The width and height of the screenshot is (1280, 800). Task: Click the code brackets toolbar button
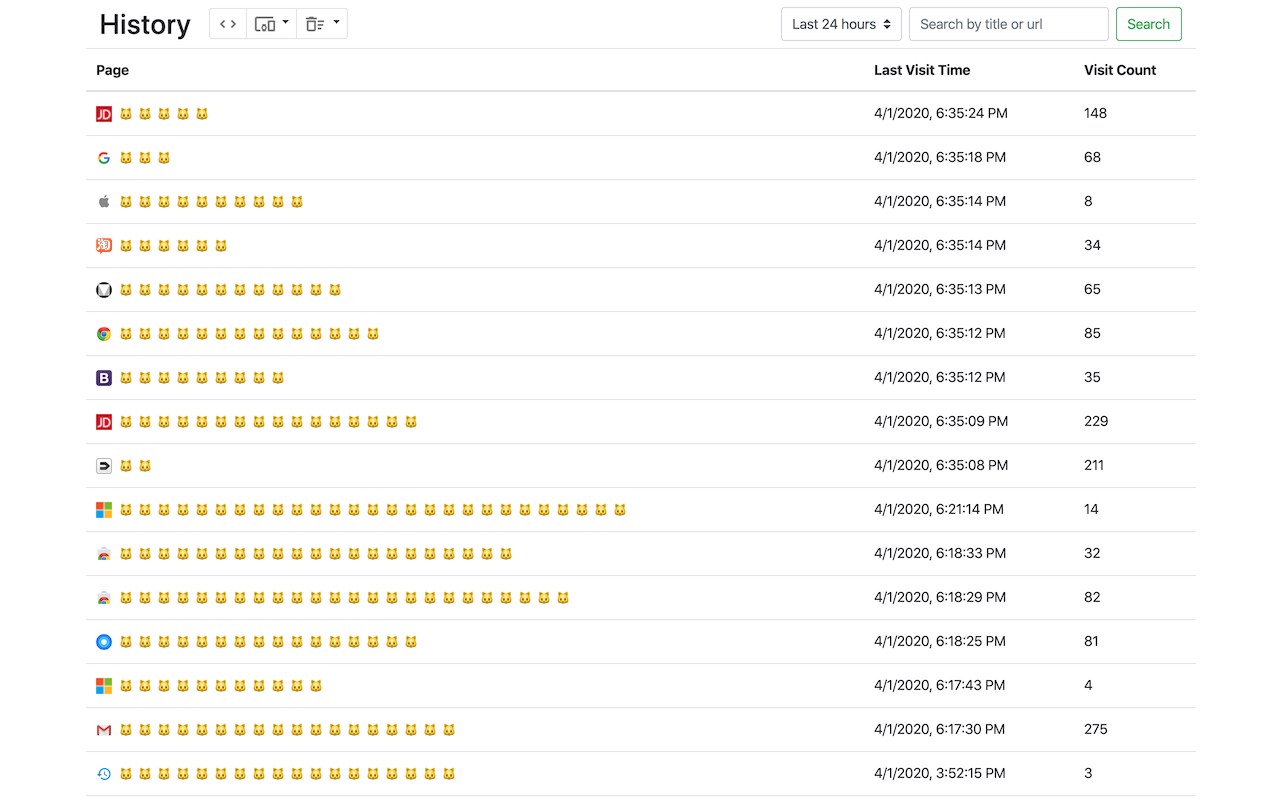[x=228, y=24]
